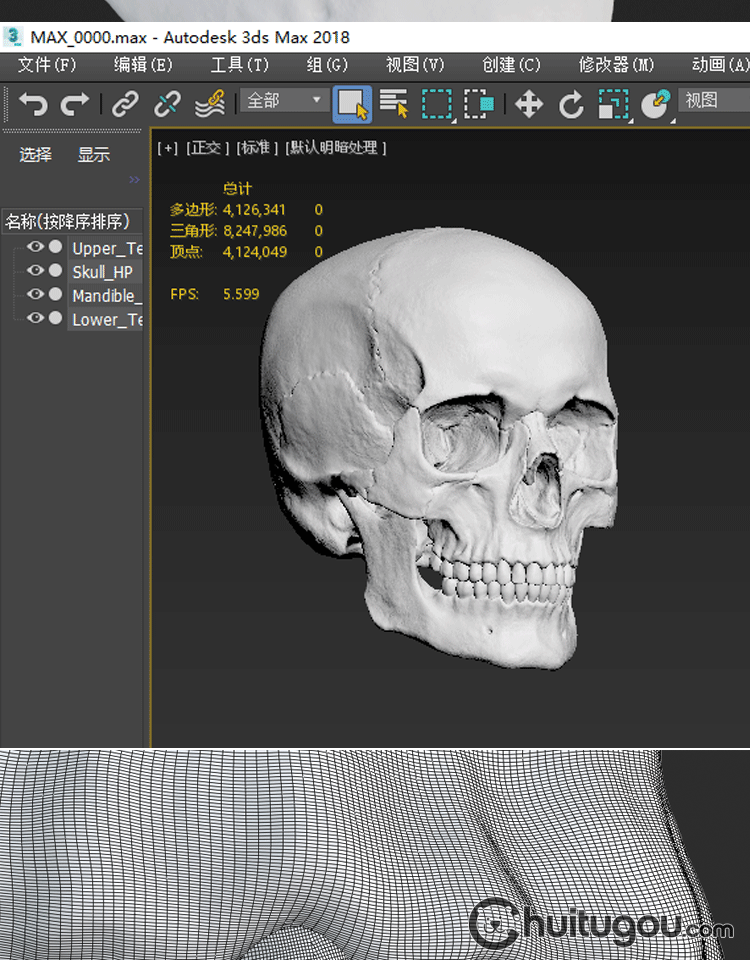The width and height of the screenshot is (750, 960).
Task: Select the Move tool icon
Action: point(529,104)
